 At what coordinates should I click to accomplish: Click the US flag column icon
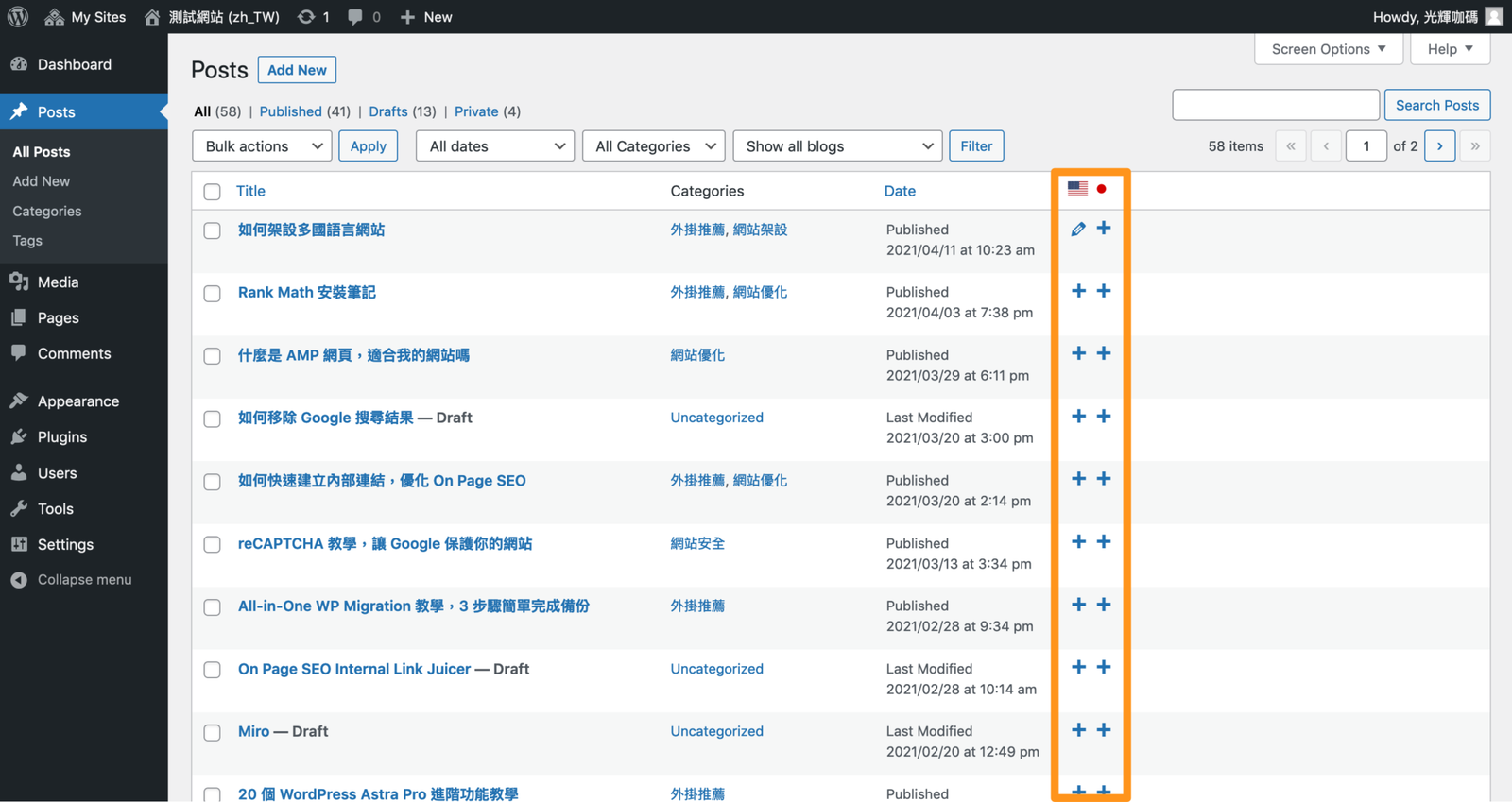(x=1077, y=189)
